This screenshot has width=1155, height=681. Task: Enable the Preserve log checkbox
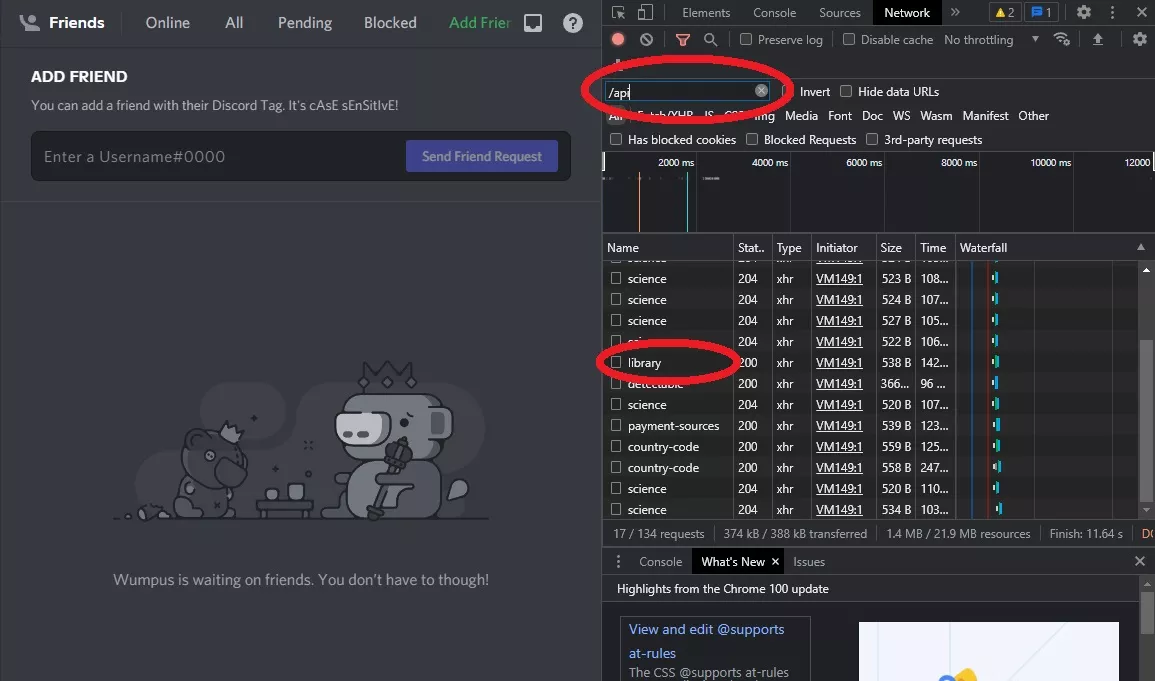click(x=745, y=39)
